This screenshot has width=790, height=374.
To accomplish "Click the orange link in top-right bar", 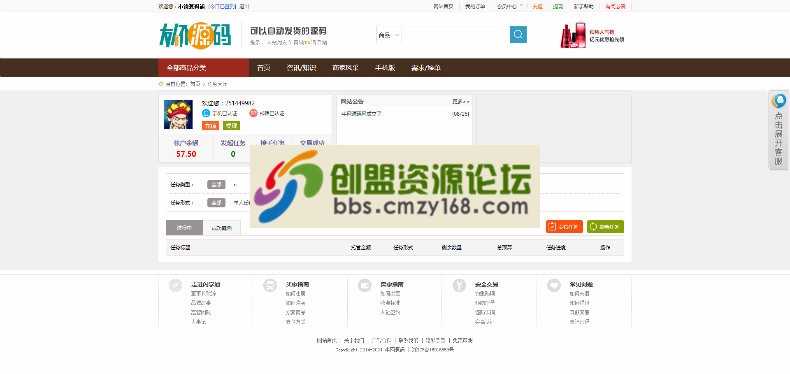I will [x=538, y=7].
